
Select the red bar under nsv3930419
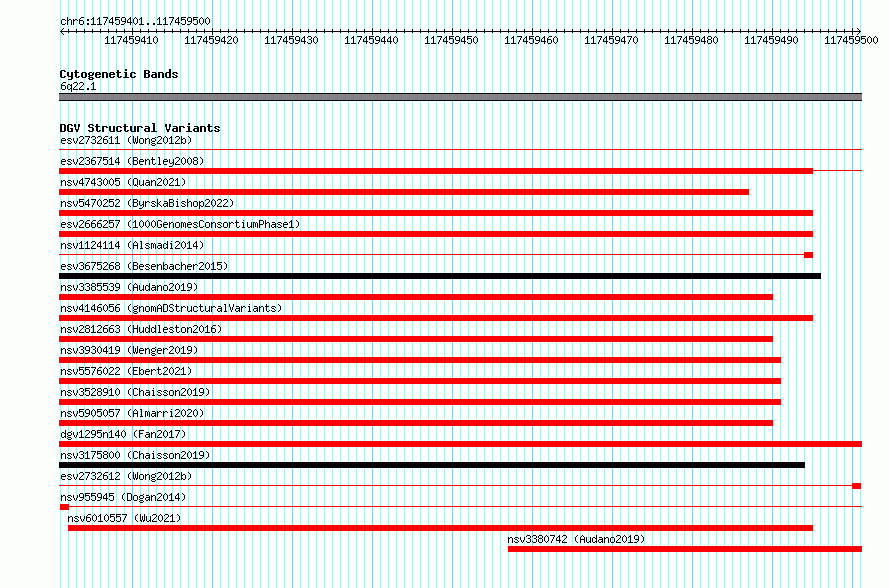(420, 360)
